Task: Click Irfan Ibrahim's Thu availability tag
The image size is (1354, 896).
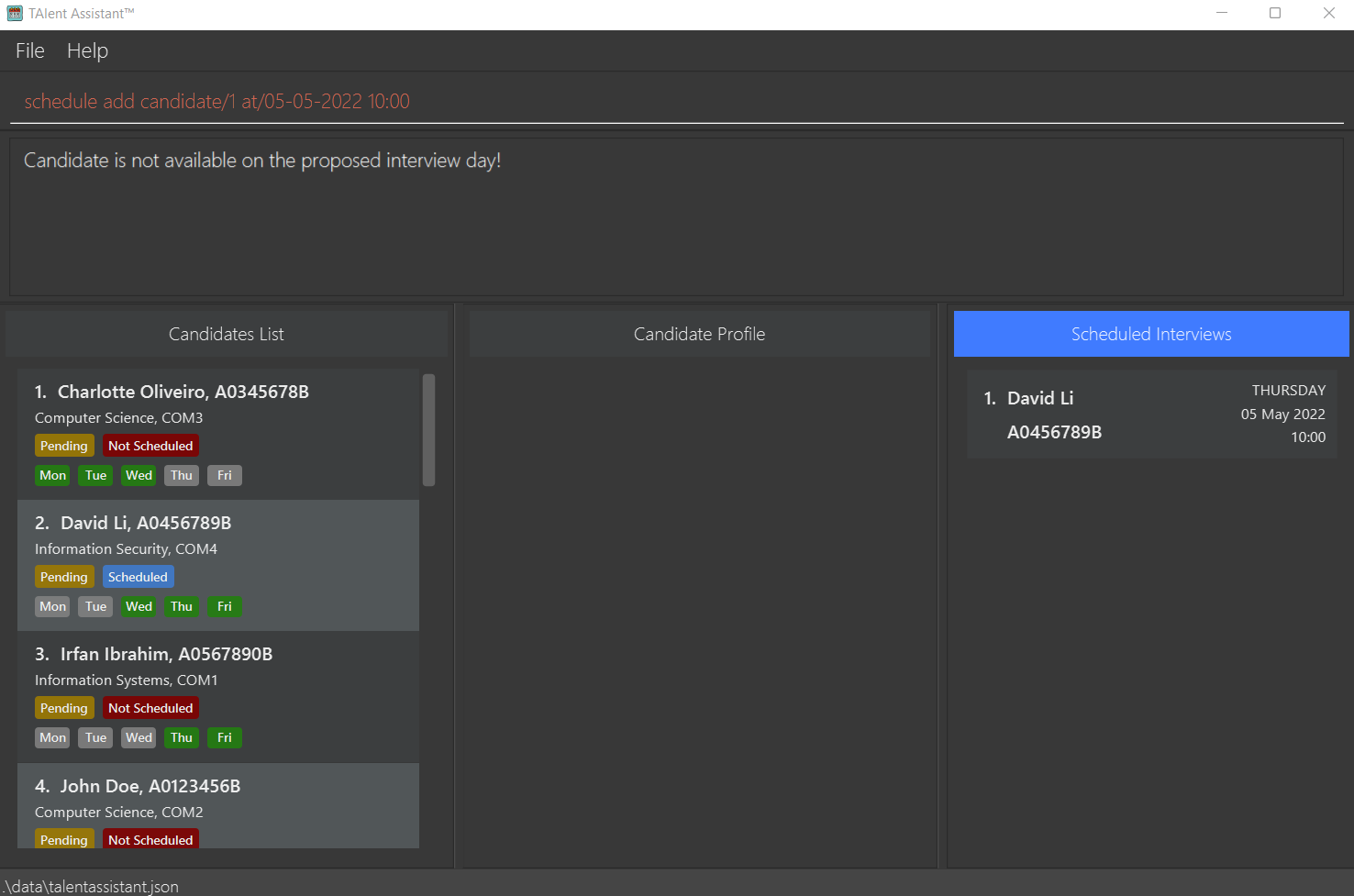Action: 182,737
